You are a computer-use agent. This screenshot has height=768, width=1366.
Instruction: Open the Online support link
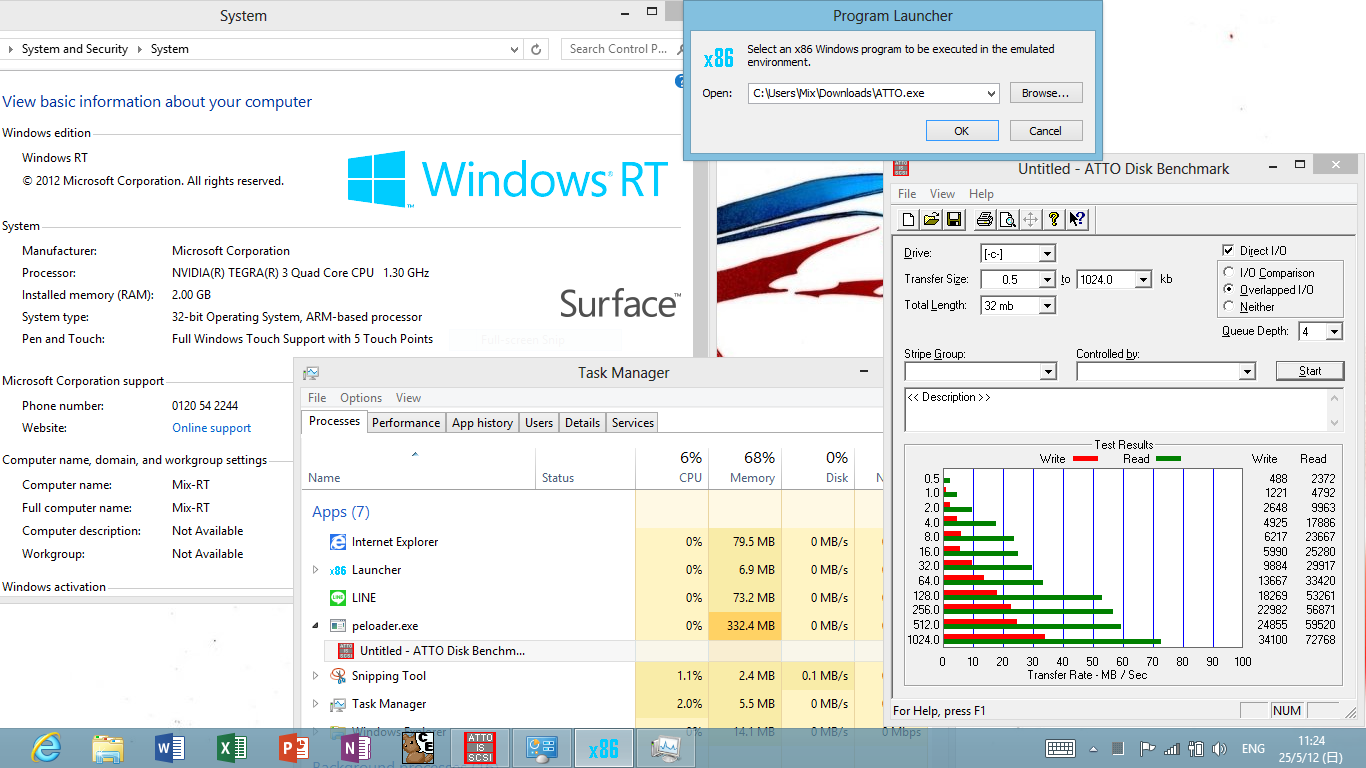point(211,428)
